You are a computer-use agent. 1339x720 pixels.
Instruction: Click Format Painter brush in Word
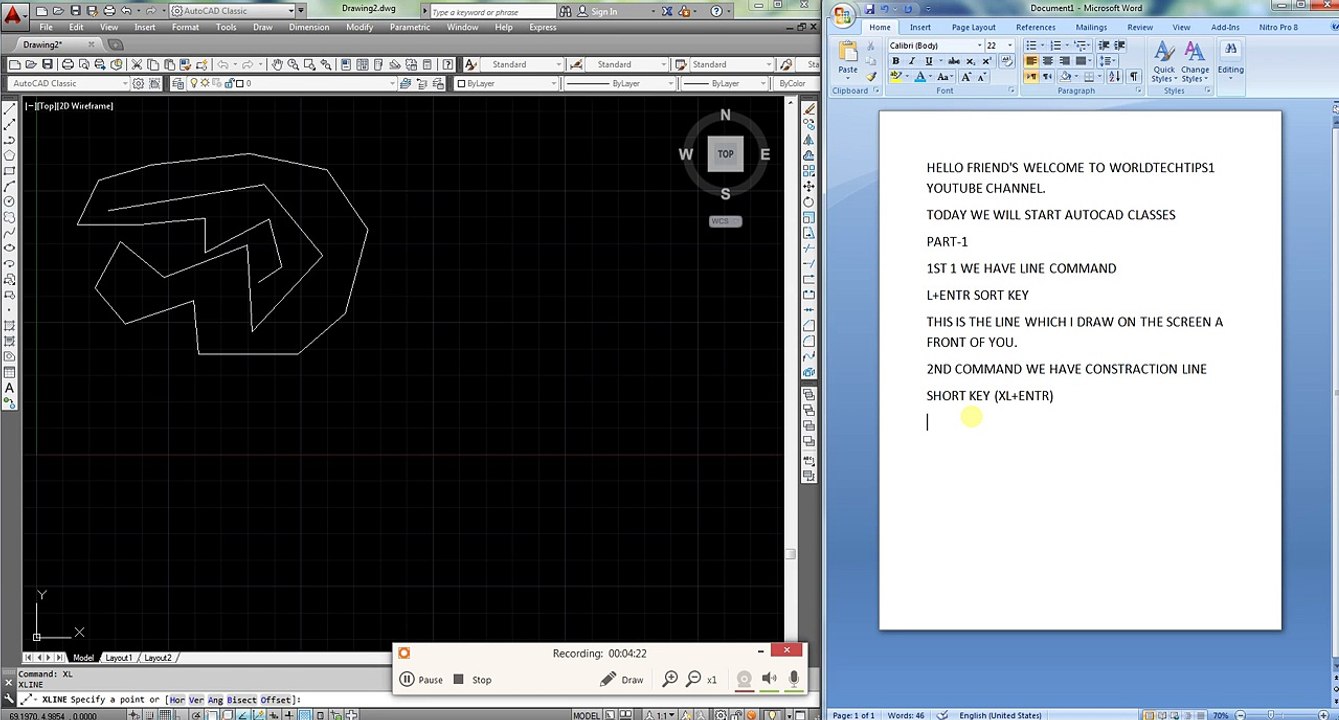(x=871, y=76)
